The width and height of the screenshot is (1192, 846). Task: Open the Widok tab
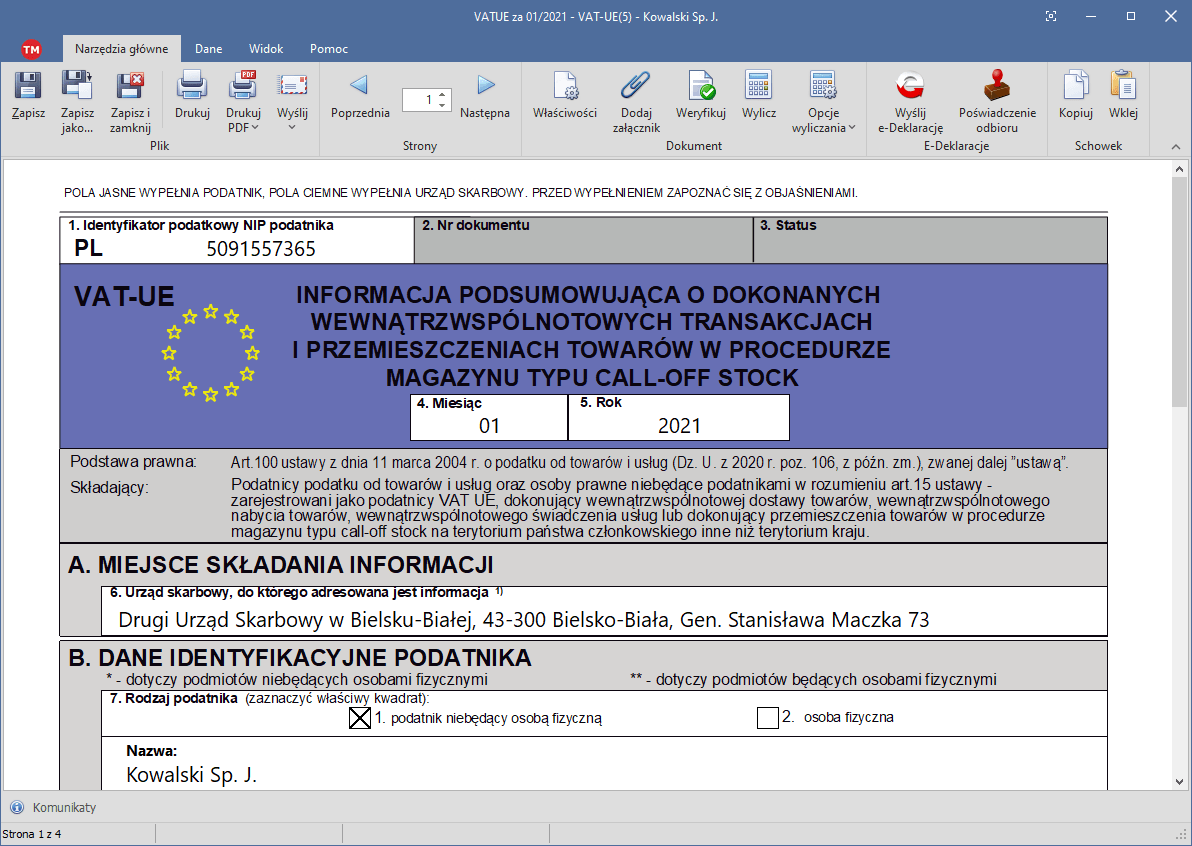click(266, 49)
